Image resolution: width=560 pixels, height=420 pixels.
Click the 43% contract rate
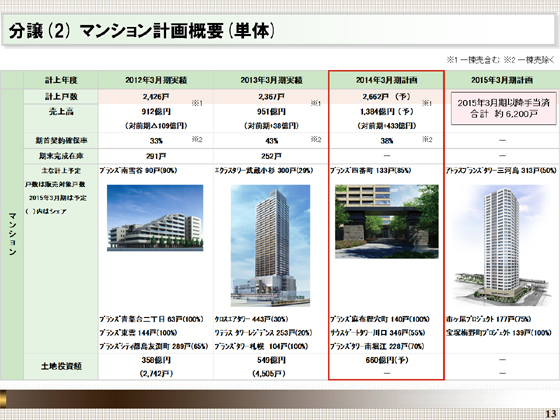click(x=271, y=141)
